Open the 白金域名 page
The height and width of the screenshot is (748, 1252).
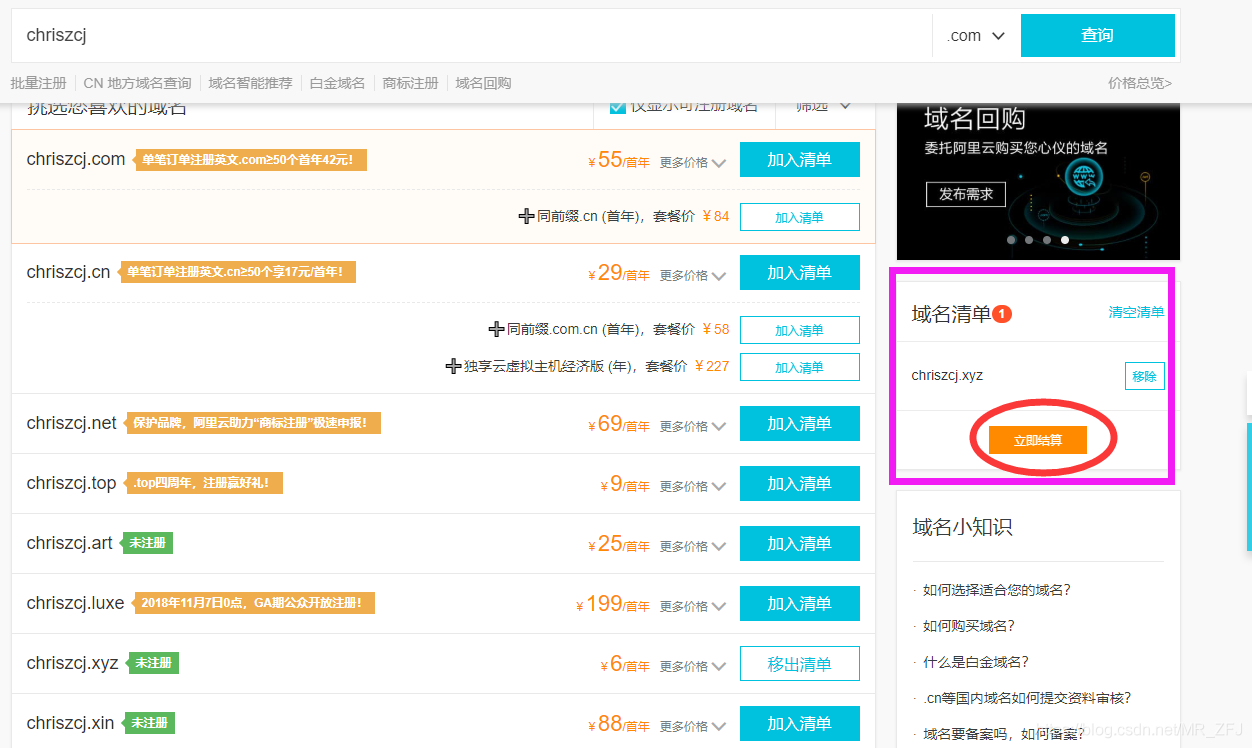coord(336,82)
